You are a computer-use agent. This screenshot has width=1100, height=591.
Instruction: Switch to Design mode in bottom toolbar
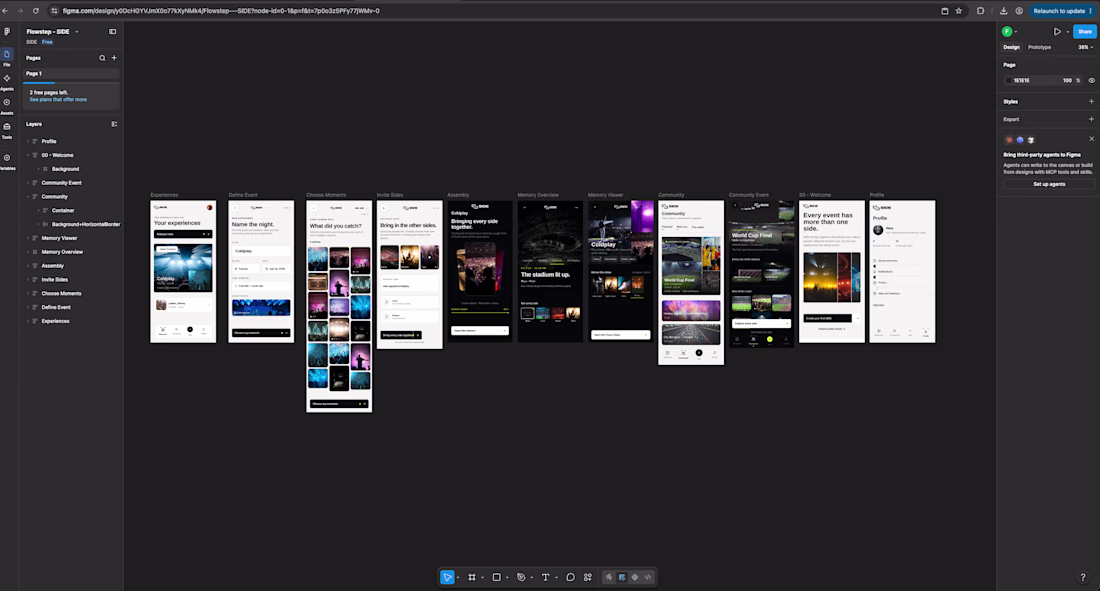[x=622, y=577]
